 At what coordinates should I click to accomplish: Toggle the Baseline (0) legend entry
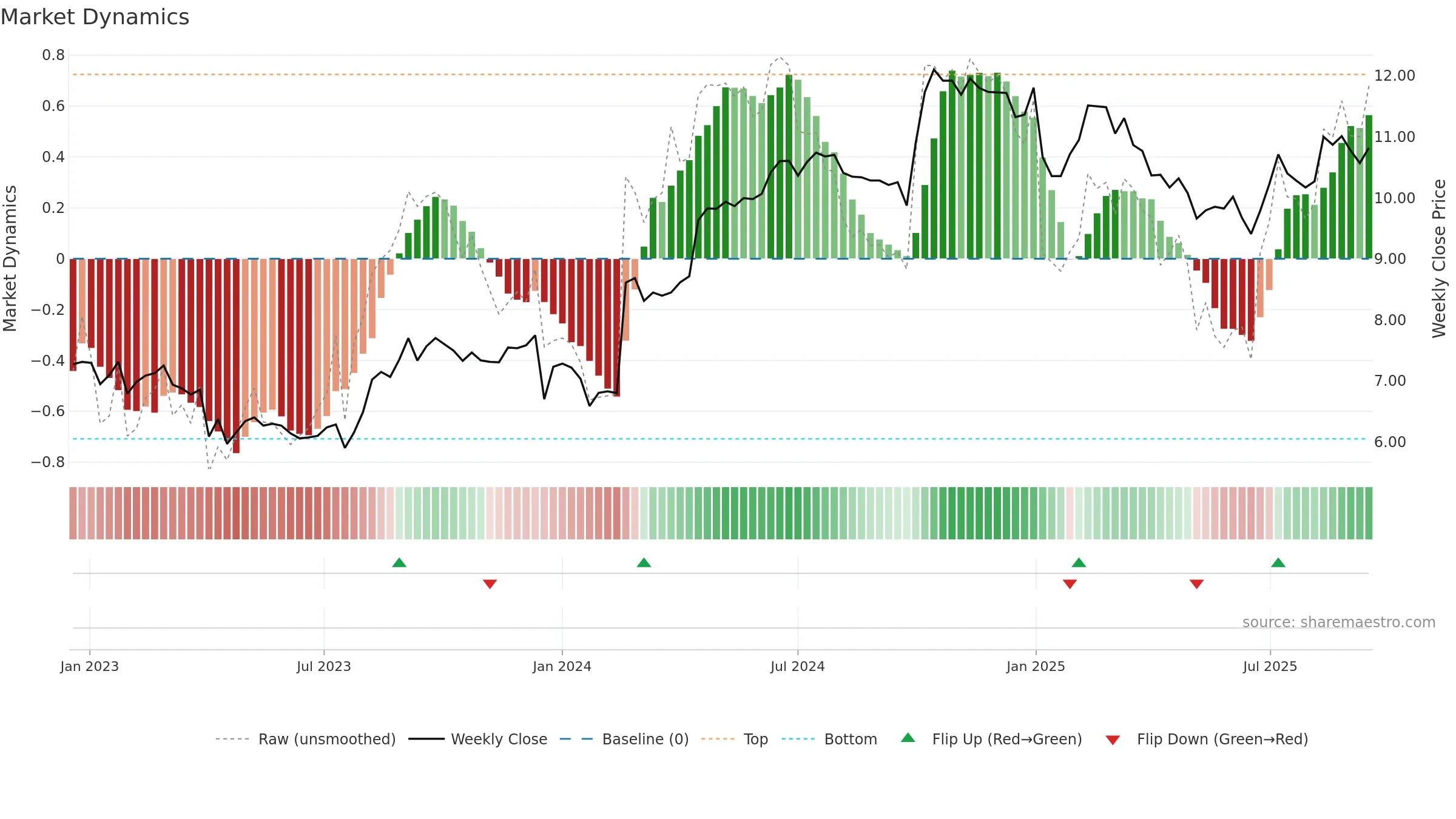point(624,739)
